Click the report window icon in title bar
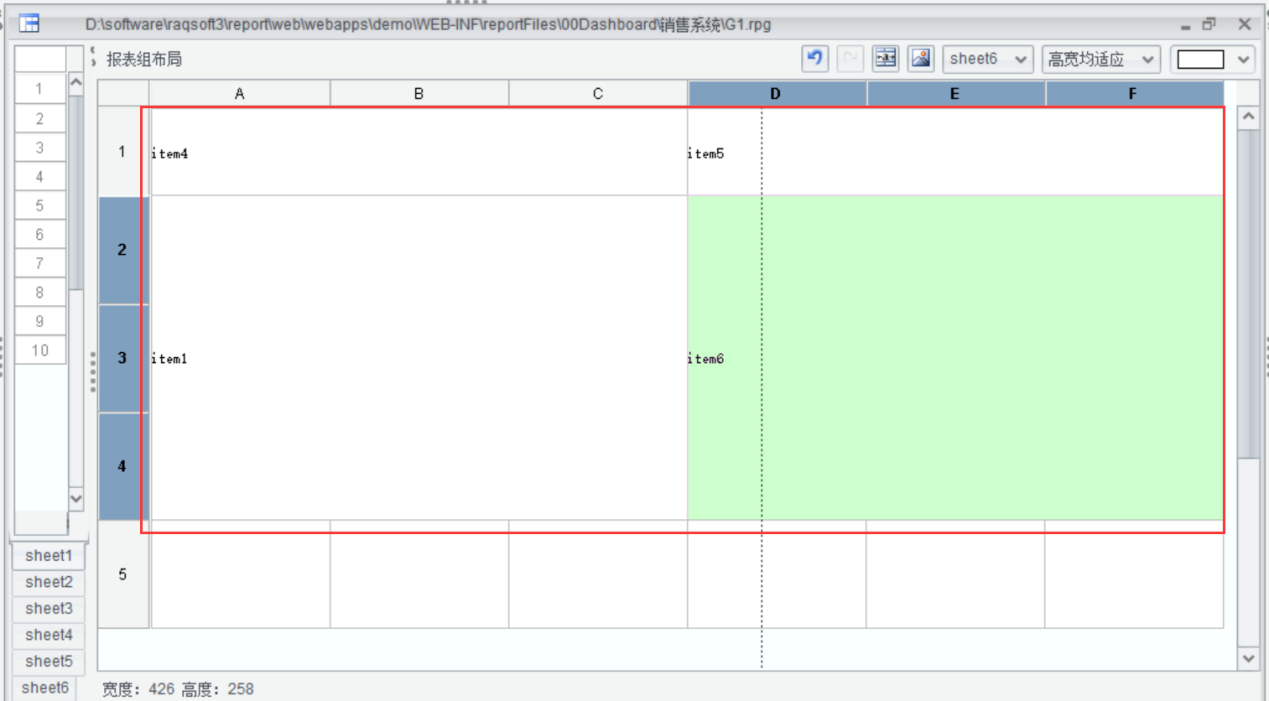Image resolution: width=1269 pixels, height=701 pixels. pyautogui.click(x=30, y=23)
